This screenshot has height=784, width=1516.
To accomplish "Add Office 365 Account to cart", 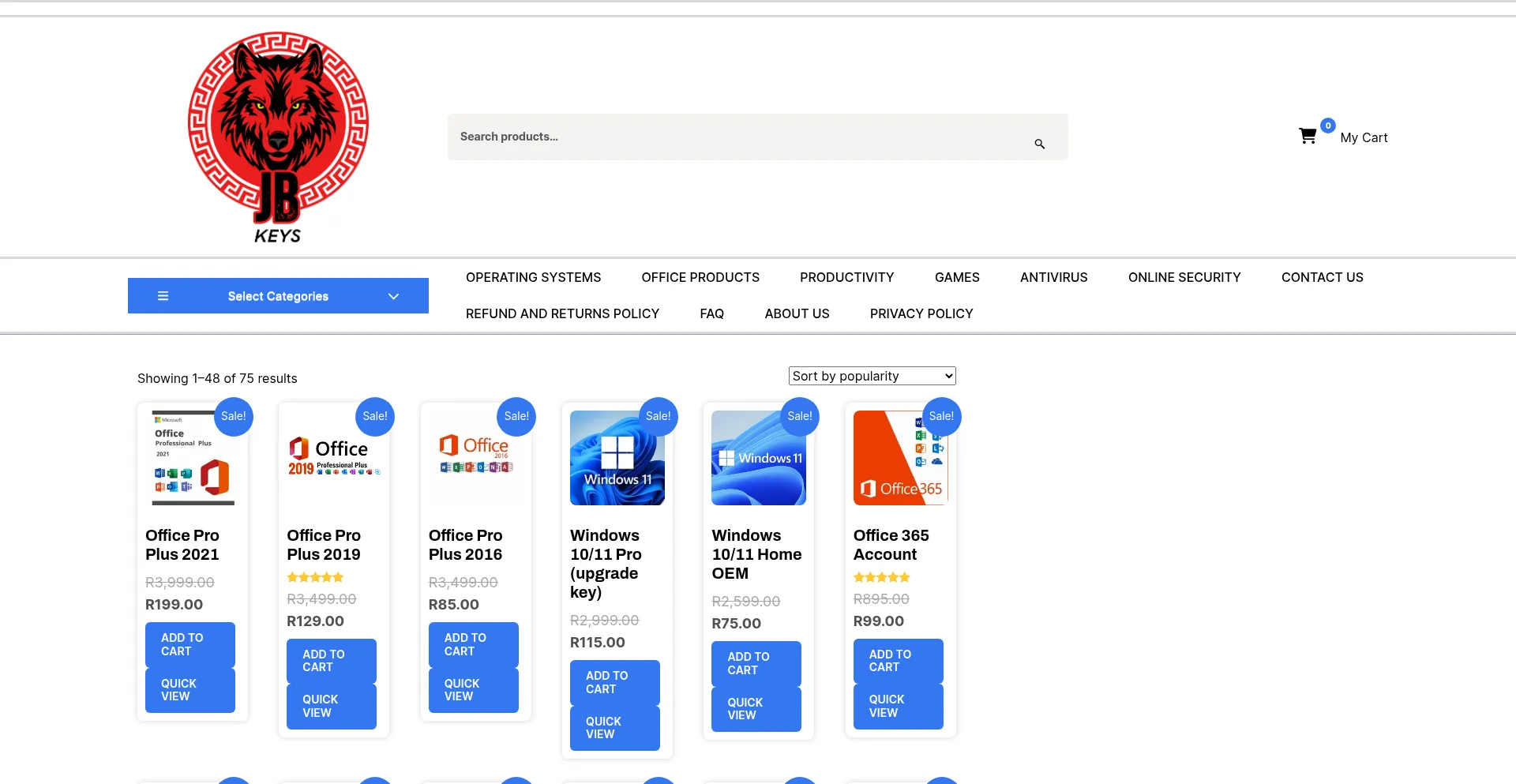I will (899, 661).
